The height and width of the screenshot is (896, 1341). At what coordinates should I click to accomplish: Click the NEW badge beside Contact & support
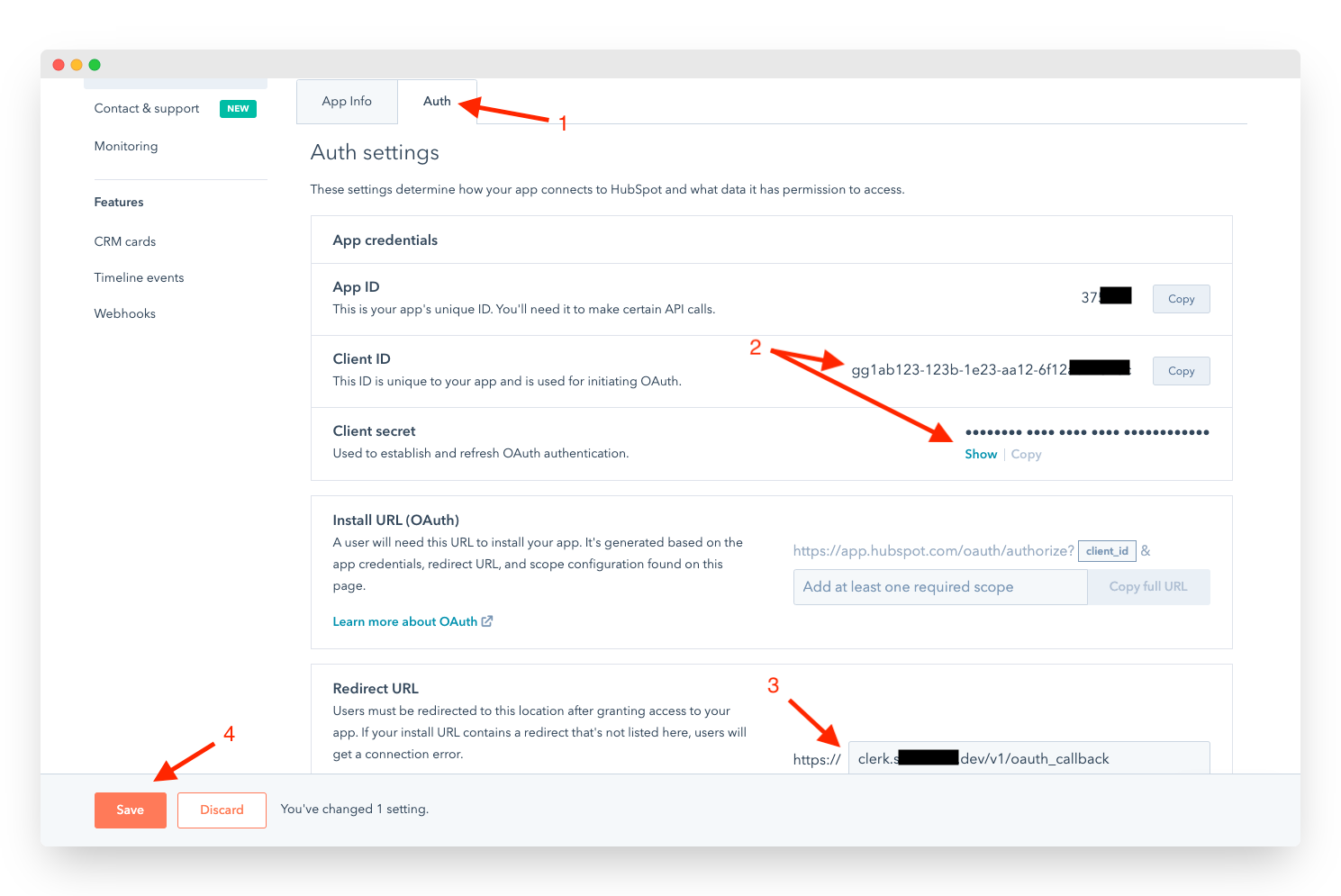click(x=238, y=109)
